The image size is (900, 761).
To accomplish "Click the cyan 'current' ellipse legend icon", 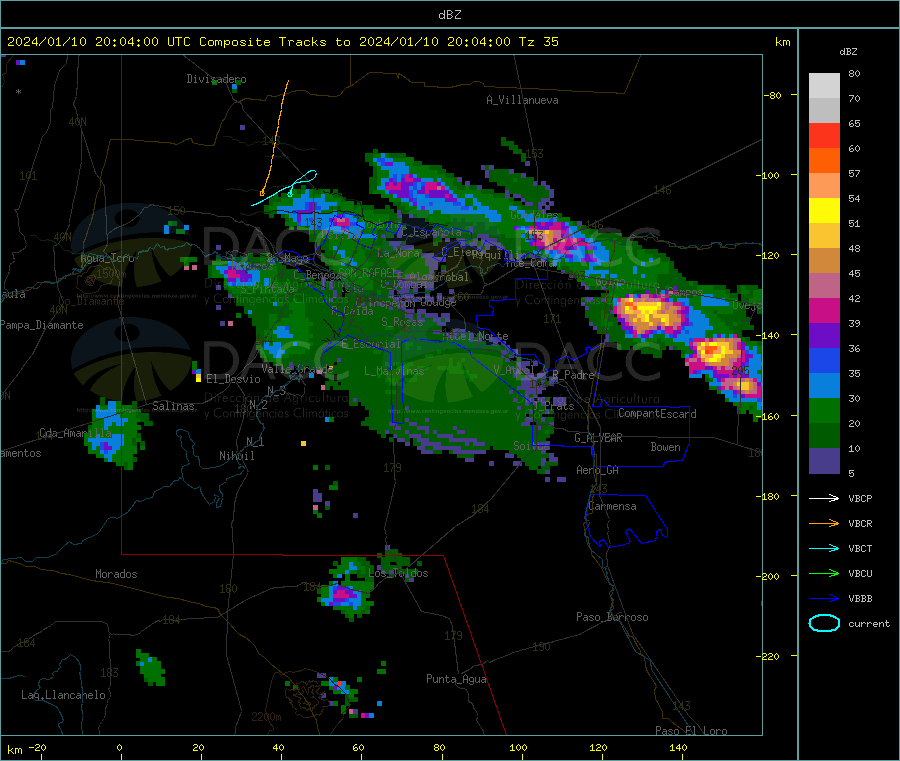I will pyautogui.click(x=824, y=623).
